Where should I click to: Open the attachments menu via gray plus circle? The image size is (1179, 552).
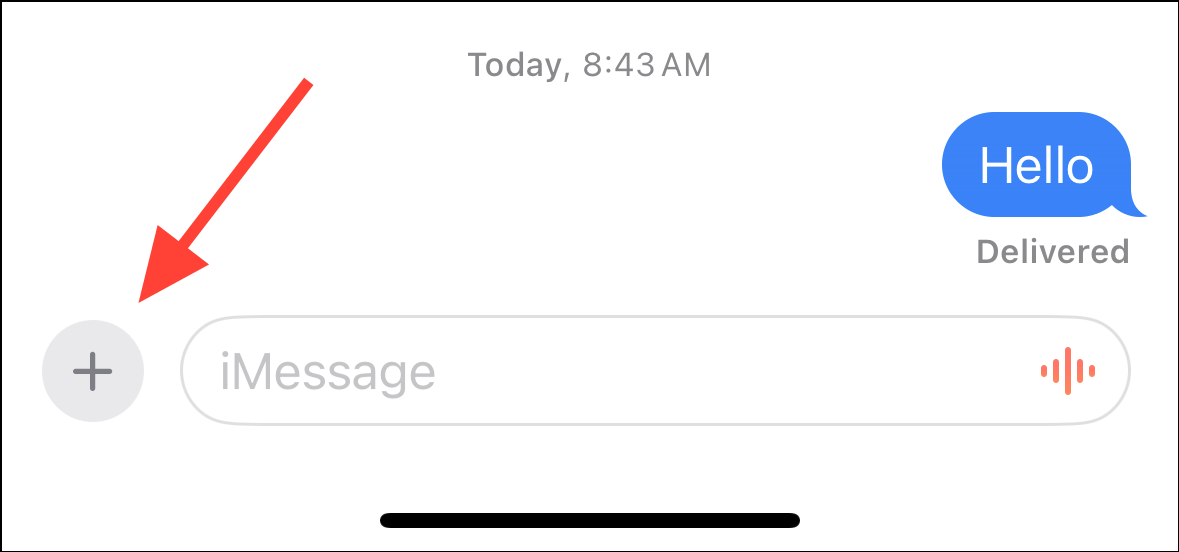point(92,371)
